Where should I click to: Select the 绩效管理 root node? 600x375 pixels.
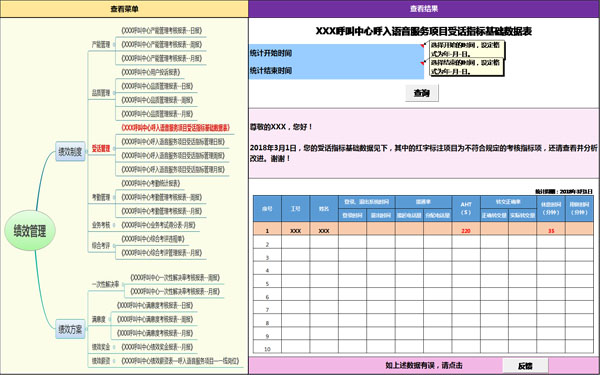[x=30, y=231]
